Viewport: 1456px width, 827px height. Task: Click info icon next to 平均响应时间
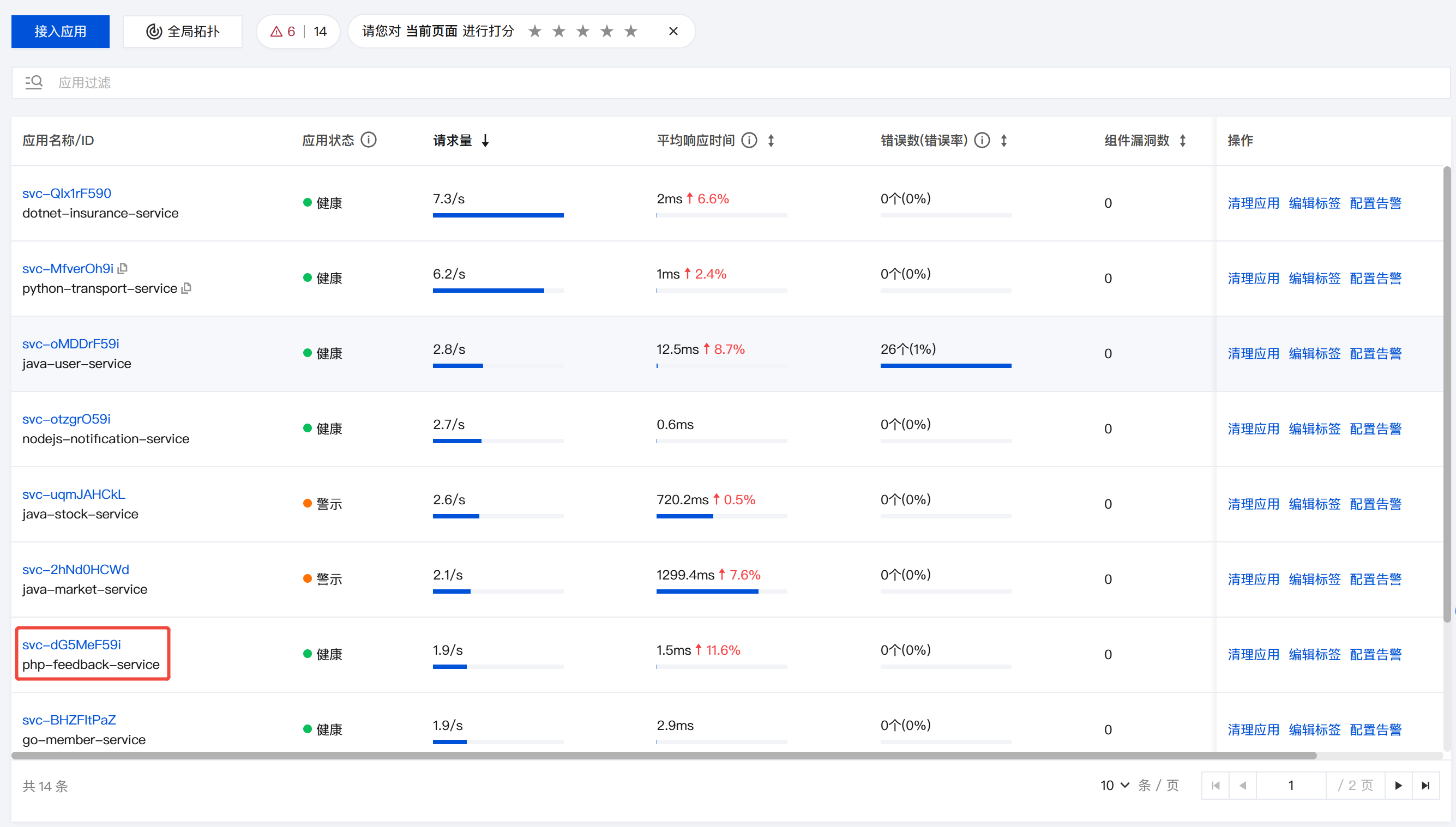click(749, 140)
